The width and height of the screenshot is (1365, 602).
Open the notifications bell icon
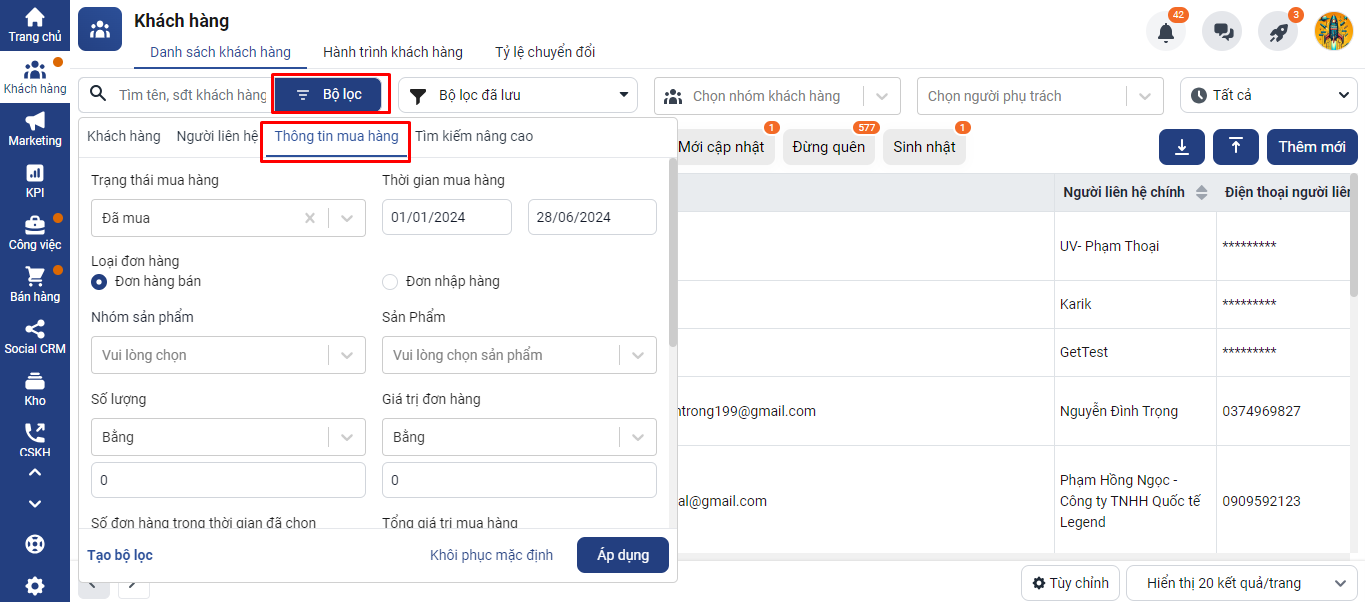(x=1165, y=32)
